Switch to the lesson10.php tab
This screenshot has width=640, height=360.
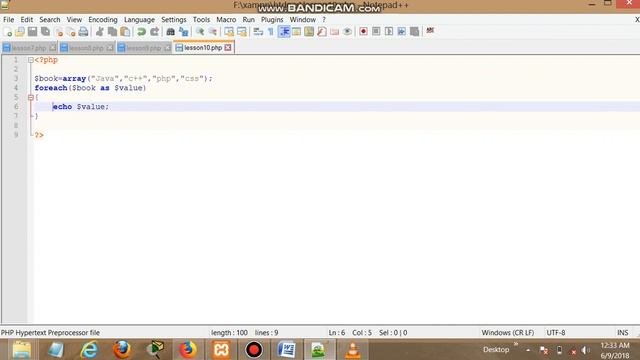tap(203, 48)
